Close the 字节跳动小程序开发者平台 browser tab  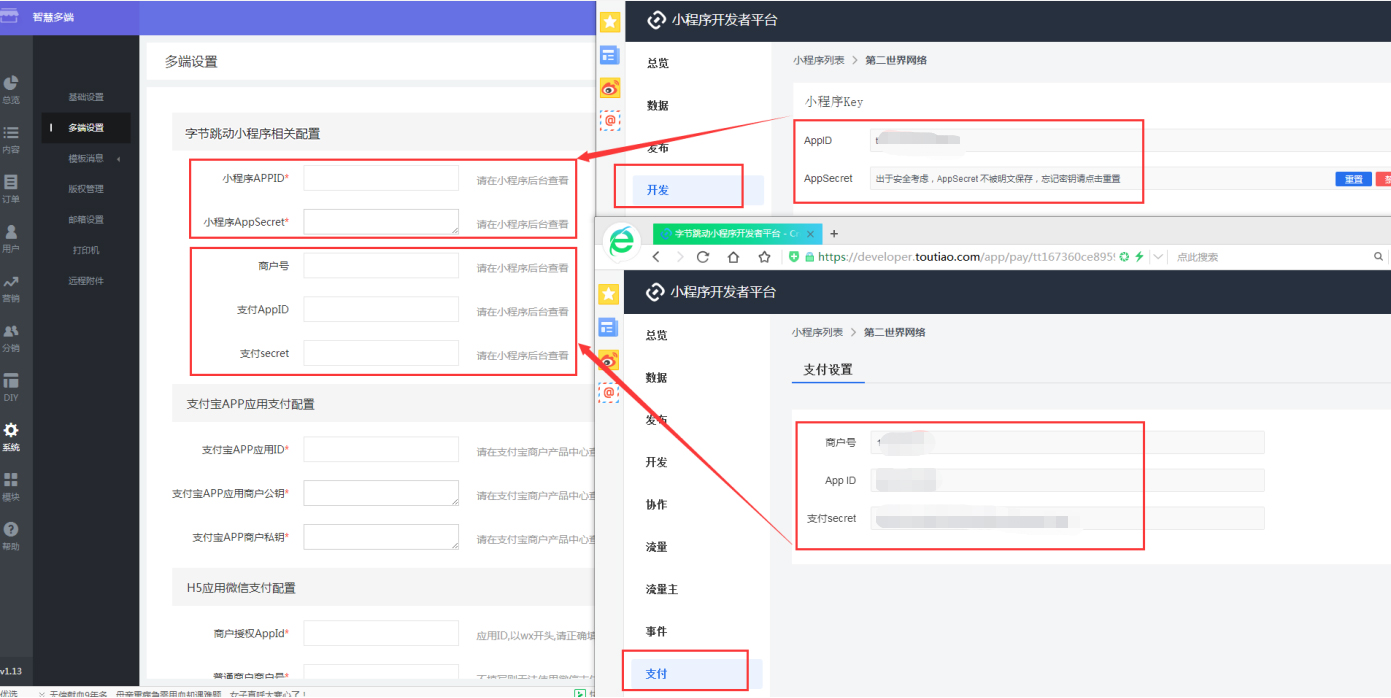coord(811,234)
